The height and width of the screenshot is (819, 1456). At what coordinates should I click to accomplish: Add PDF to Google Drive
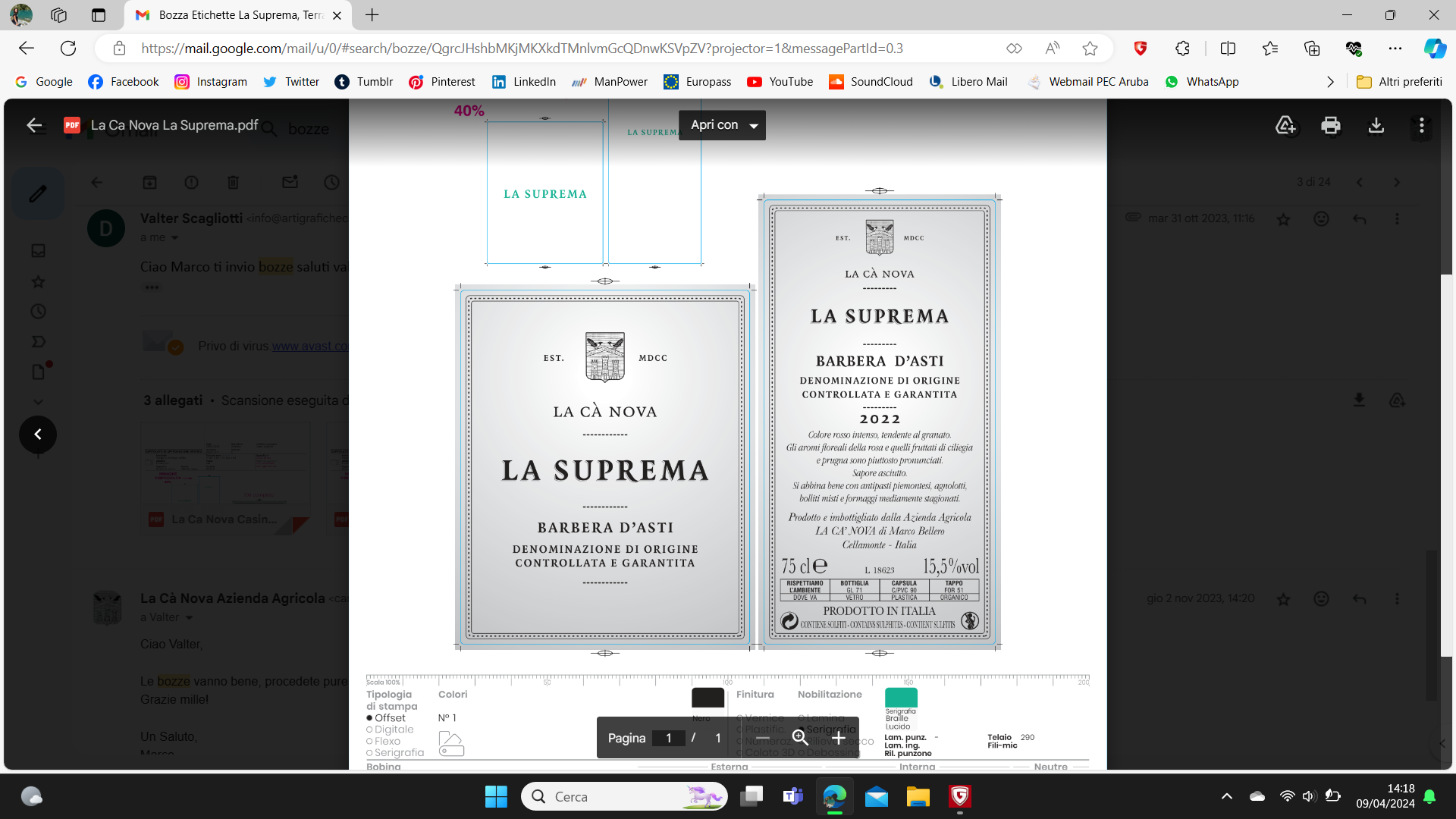click(x=1285, y=125)
